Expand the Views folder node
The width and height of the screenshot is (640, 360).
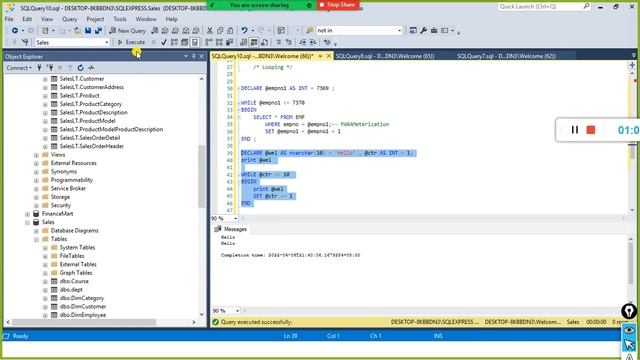[x=36, y=155]
